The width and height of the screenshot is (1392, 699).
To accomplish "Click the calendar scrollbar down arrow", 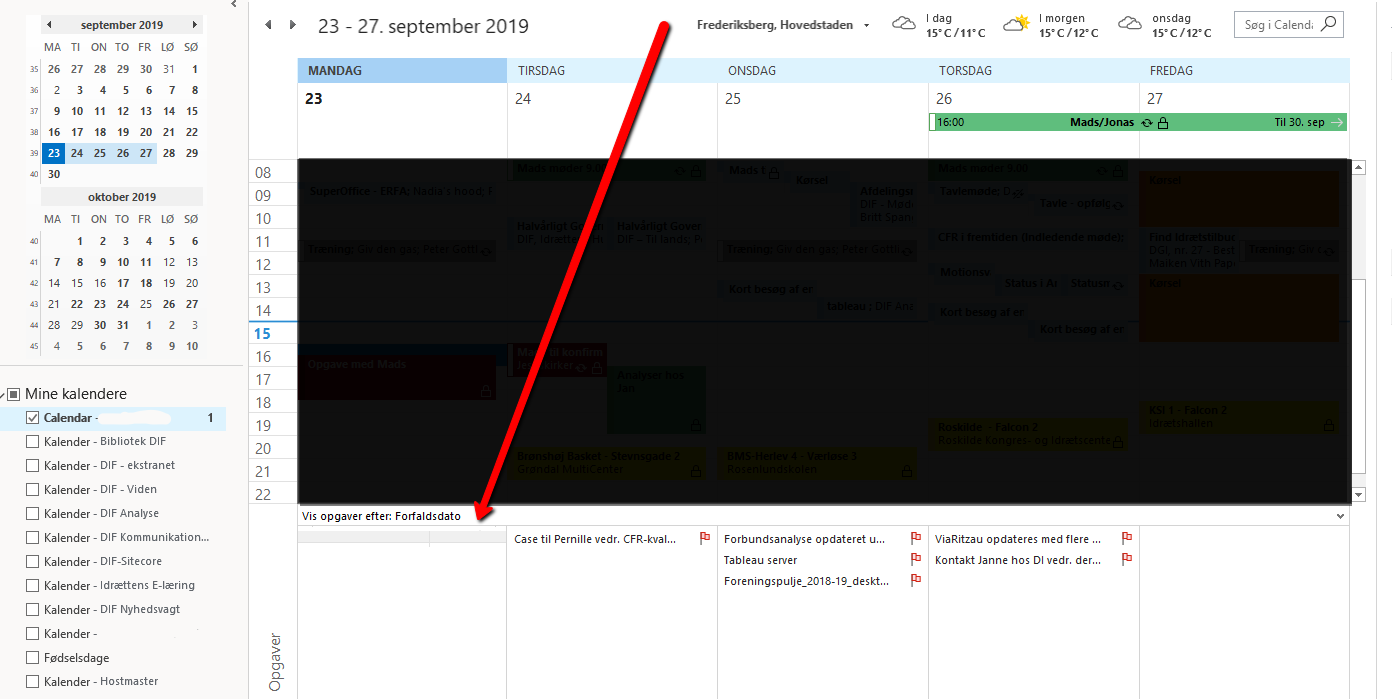I will pos(1358,495).
